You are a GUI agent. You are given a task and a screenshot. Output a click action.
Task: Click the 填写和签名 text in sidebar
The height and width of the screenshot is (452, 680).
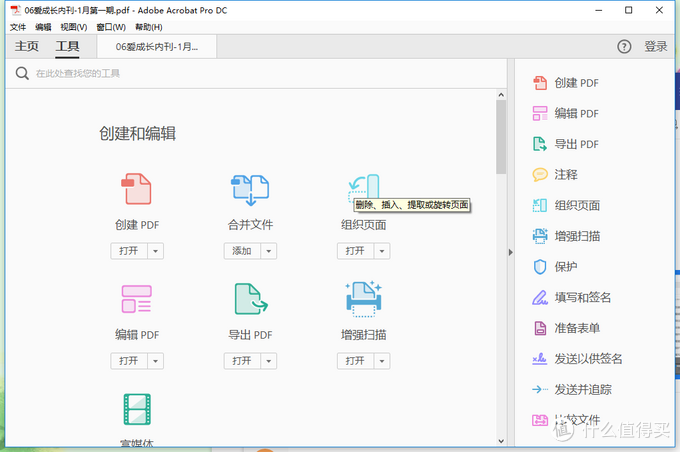[582, 298]
